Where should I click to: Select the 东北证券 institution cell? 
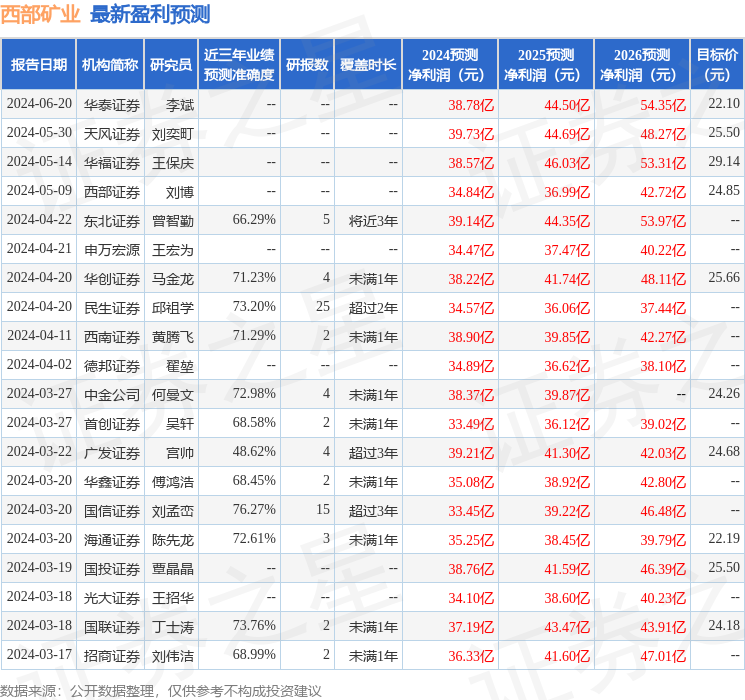point(112,221)
